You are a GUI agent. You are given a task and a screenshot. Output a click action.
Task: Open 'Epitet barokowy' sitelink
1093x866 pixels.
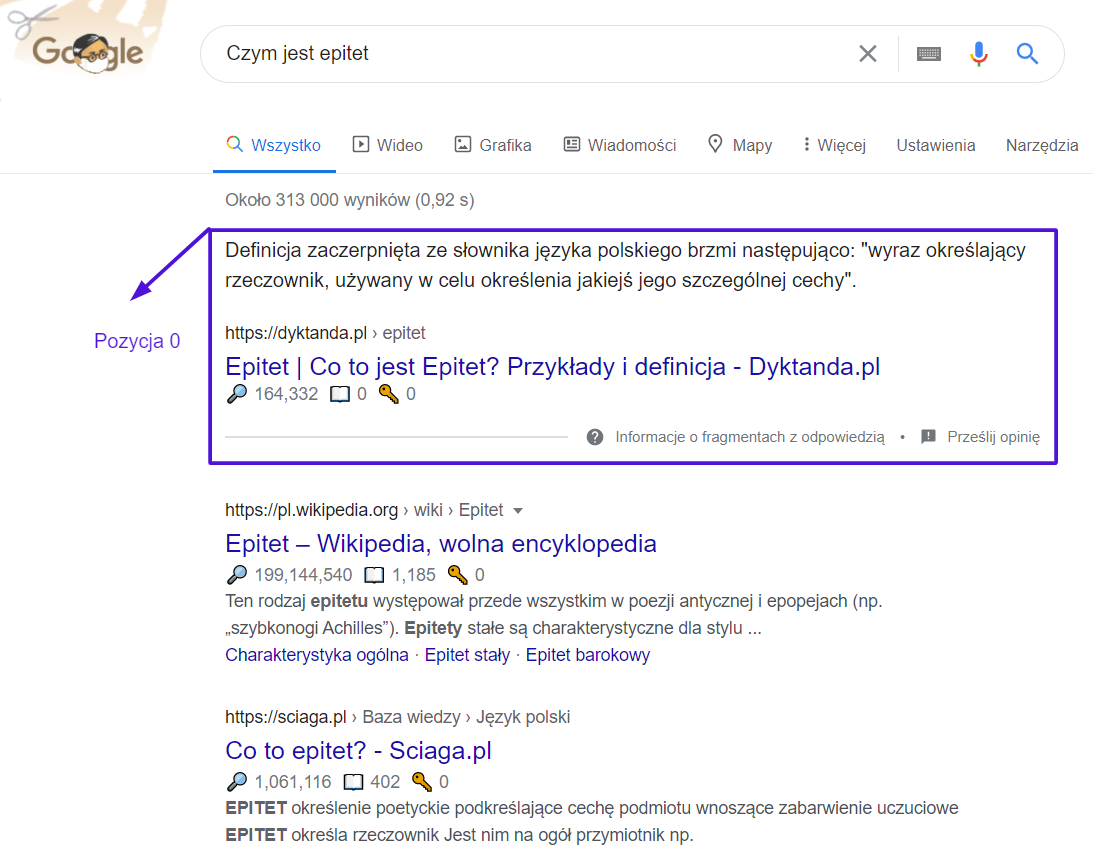click(588, 655)
